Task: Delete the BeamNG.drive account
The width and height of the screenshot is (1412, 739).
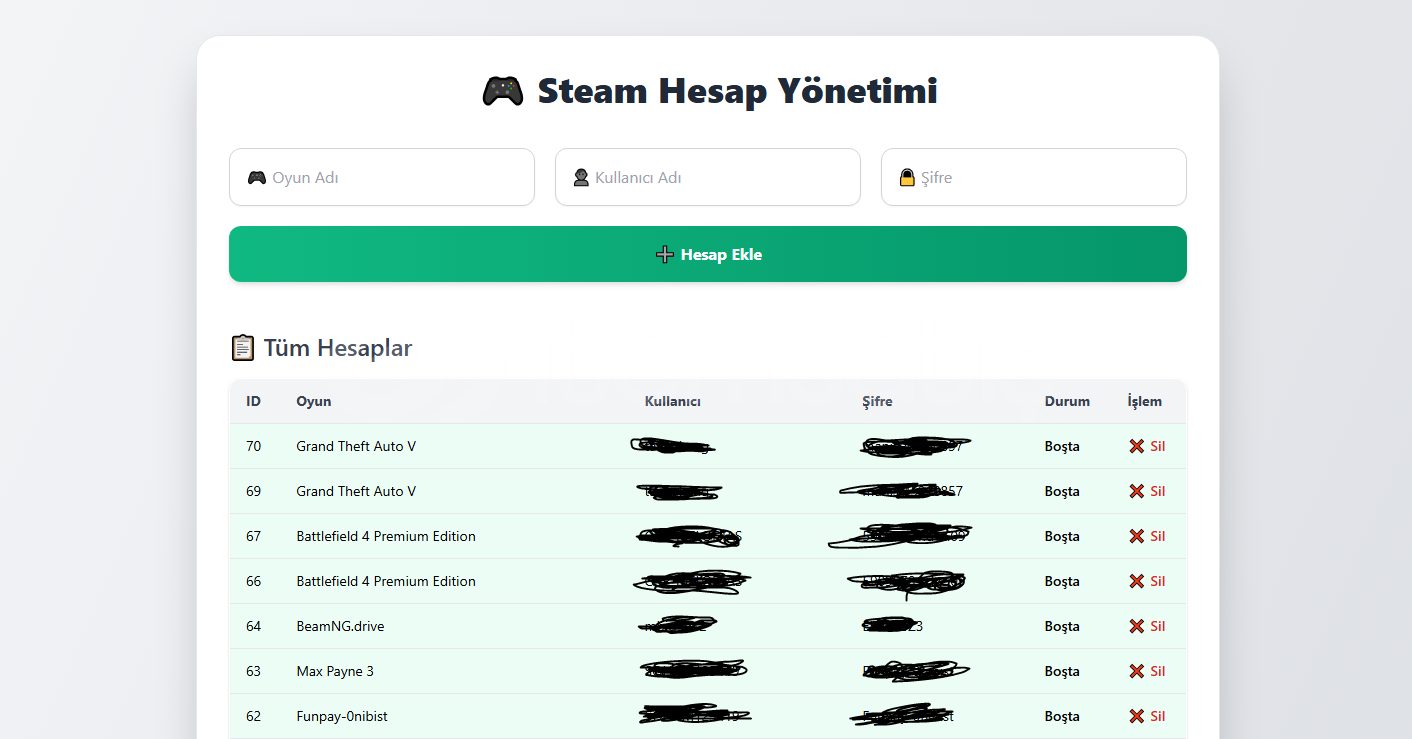Action: [1147, 626]
